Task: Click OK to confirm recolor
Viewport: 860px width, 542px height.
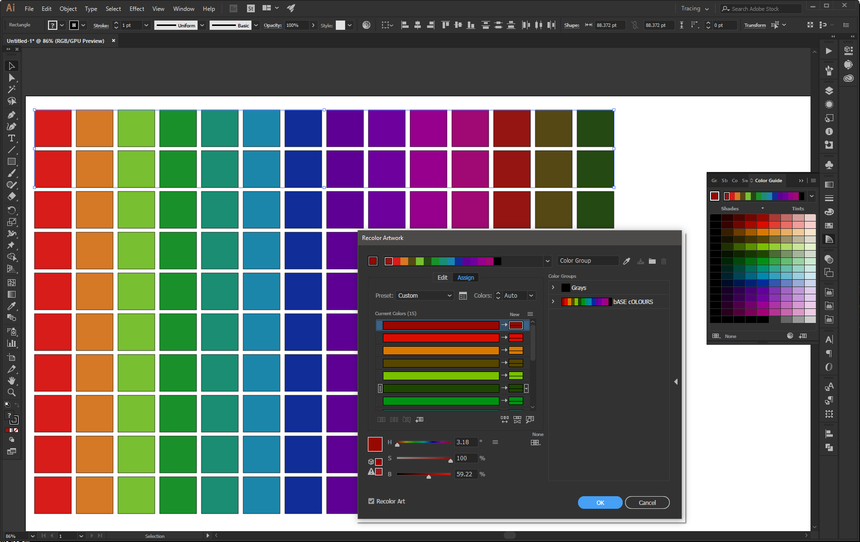Action: 600,502
